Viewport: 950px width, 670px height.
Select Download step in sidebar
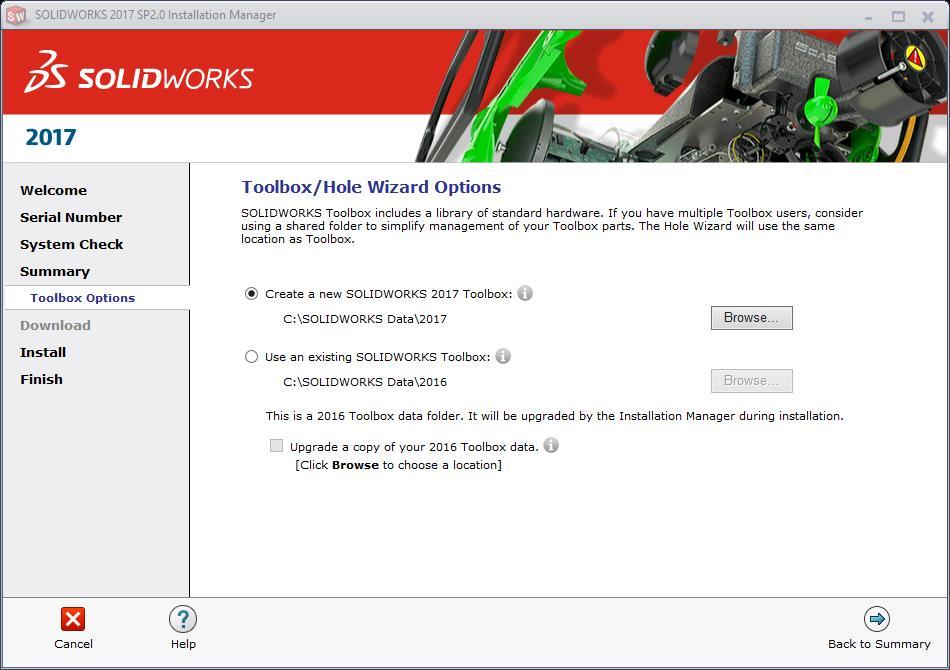55,325
